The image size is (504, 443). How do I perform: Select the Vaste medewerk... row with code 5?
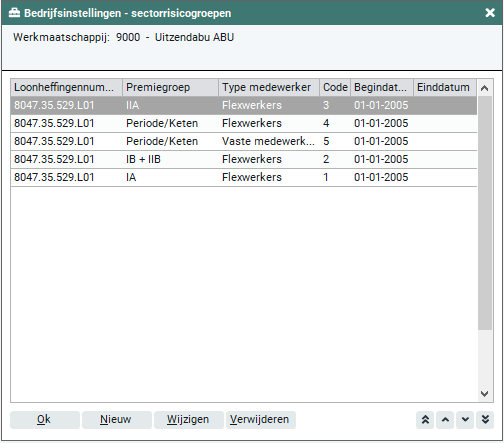point(244,141)
